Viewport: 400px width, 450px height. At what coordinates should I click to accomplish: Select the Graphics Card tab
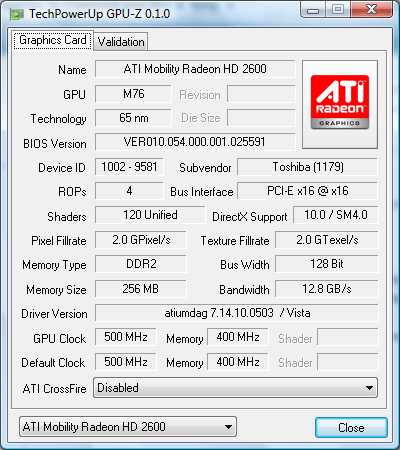click(x=53, y=40)
